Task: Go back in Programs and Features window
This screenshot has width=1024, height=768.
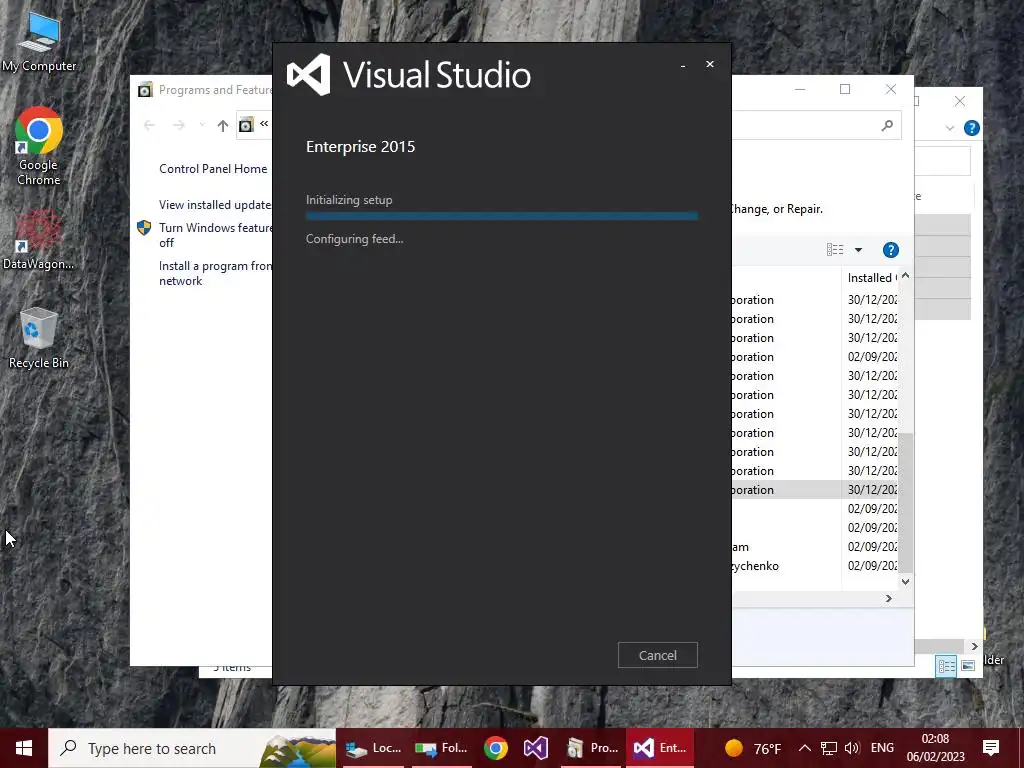Action: point(150,125)
